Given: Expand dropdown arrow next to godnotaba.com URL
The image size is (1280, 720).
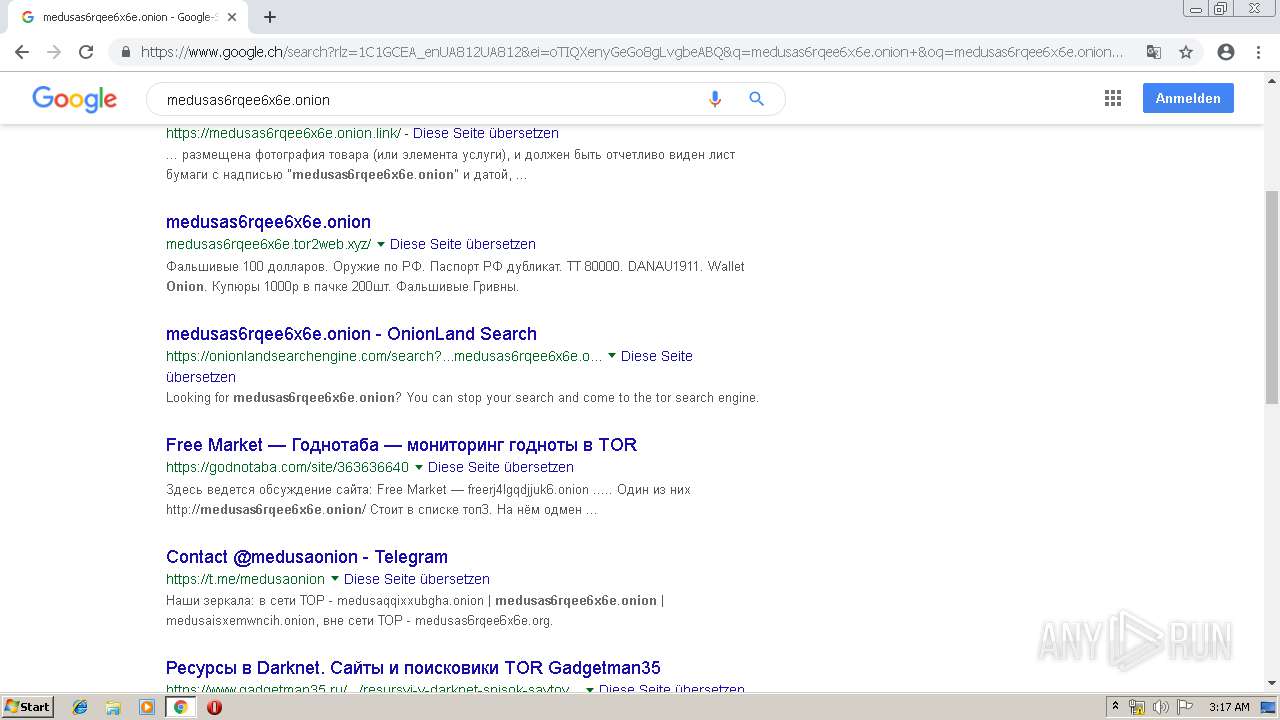Looking at the screenshot, I should [419, 467].
